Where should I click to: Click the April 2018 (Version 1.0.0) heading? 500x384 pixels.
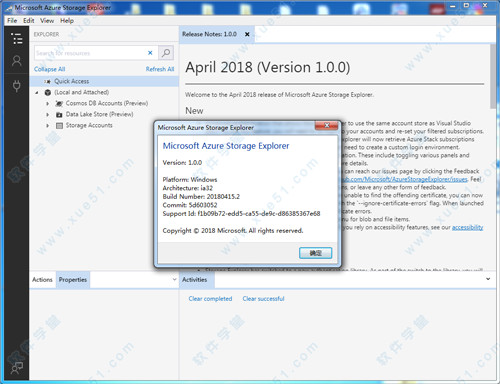[x=268, y=67]
